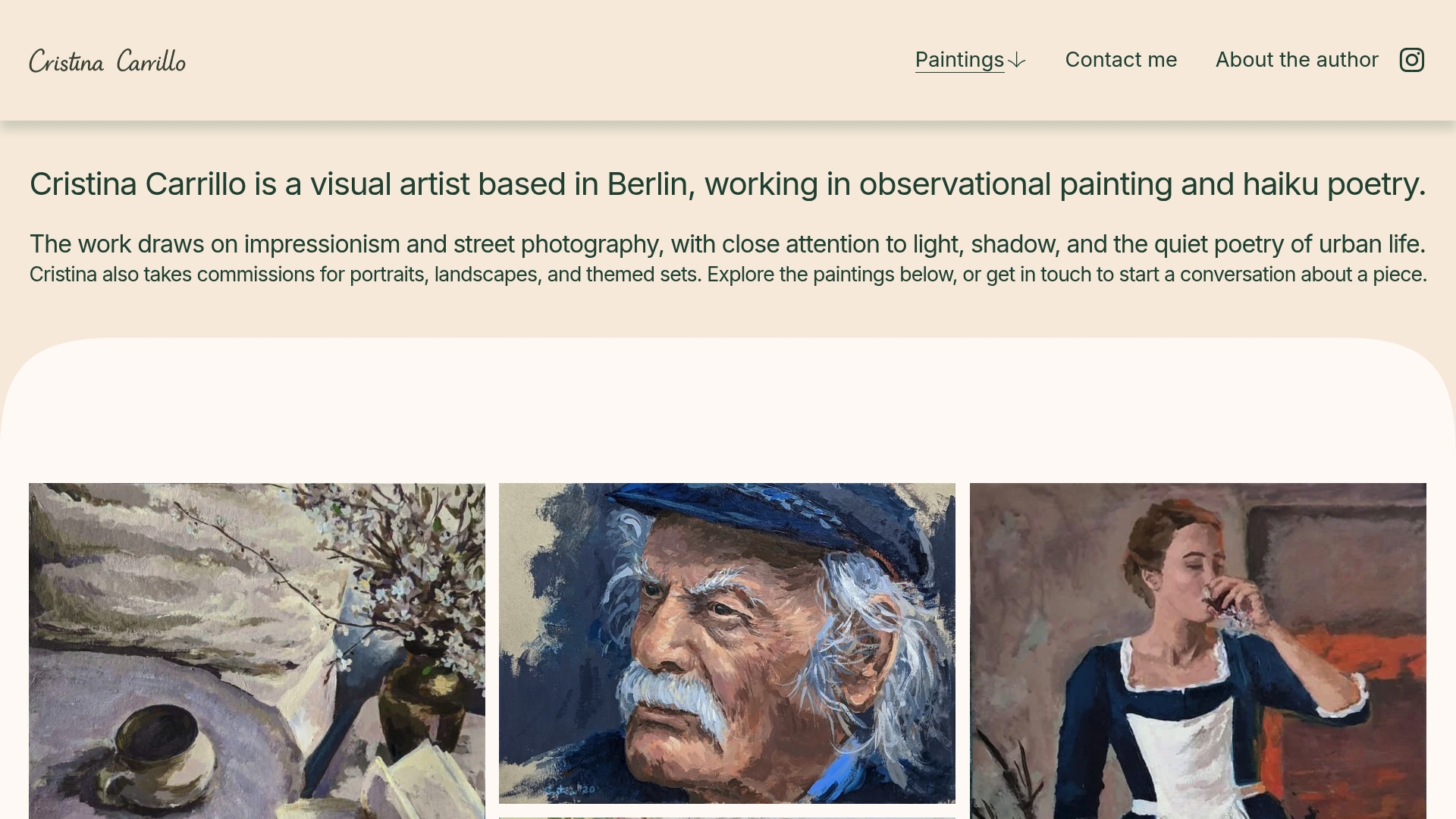Image resolution: width=1456 pixels, height=819 pixels.
Task: Click the headline about the Berlin visual artist
Action: click(x=728, y=184)
